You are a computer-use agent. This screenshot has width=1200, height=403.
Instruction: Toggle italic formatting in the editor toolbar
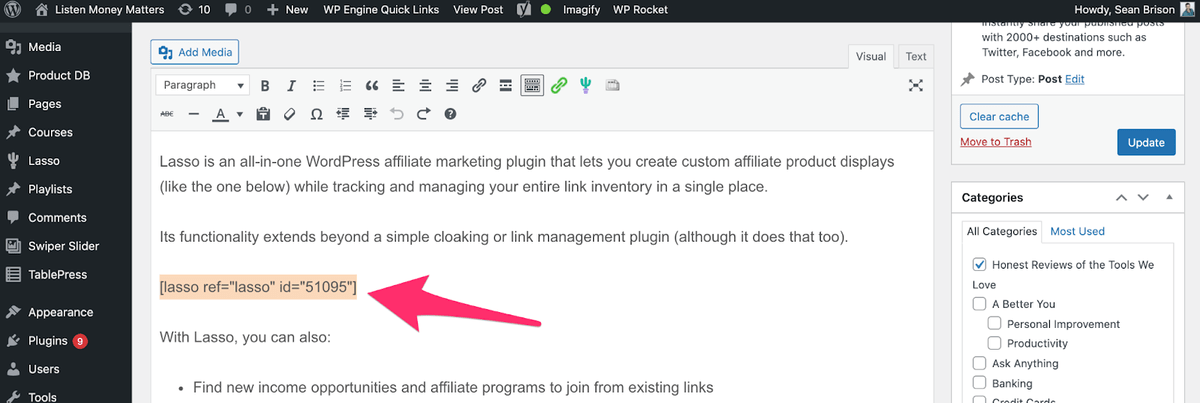pyautogui.click(x=291, y=85)
